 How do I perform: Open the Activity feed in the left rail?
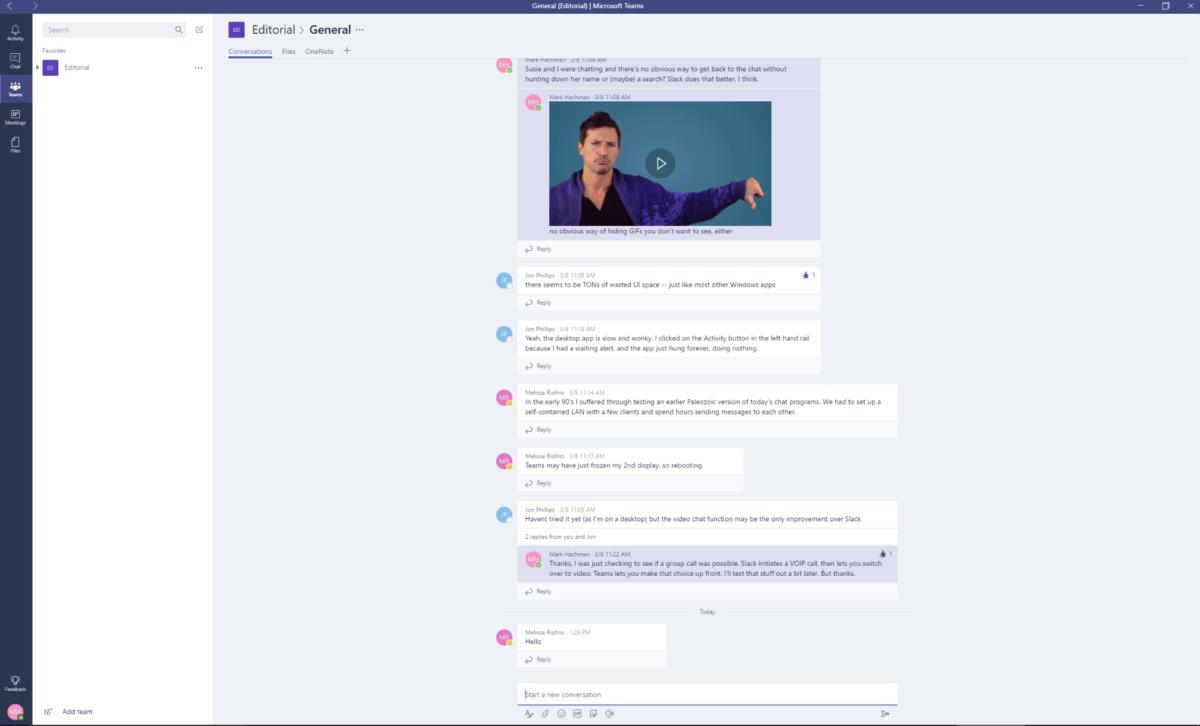click(15, 33)
